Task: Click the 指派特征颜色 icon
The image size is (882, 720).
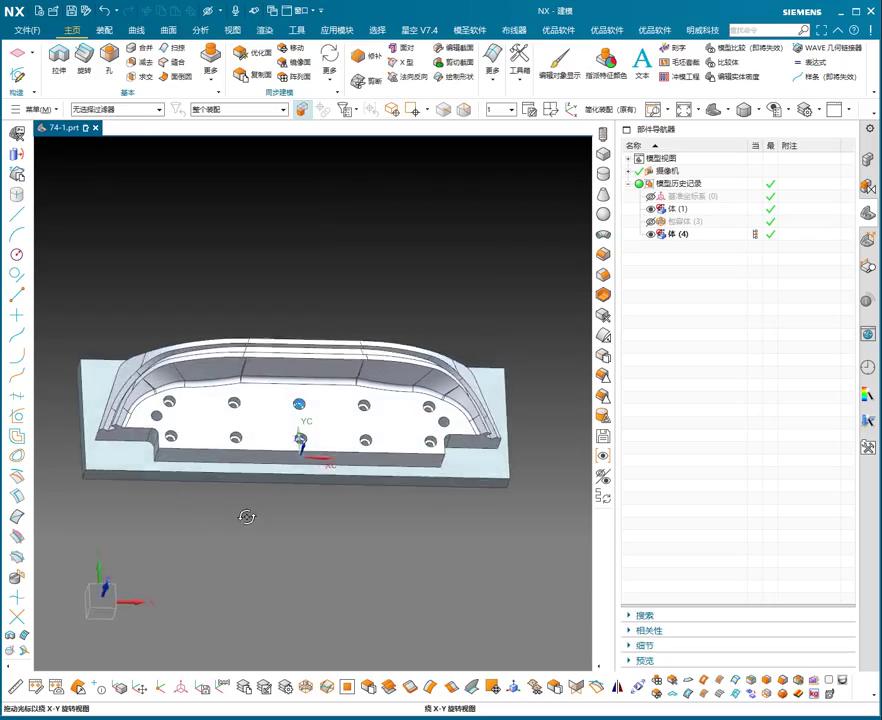Action: 606,58
